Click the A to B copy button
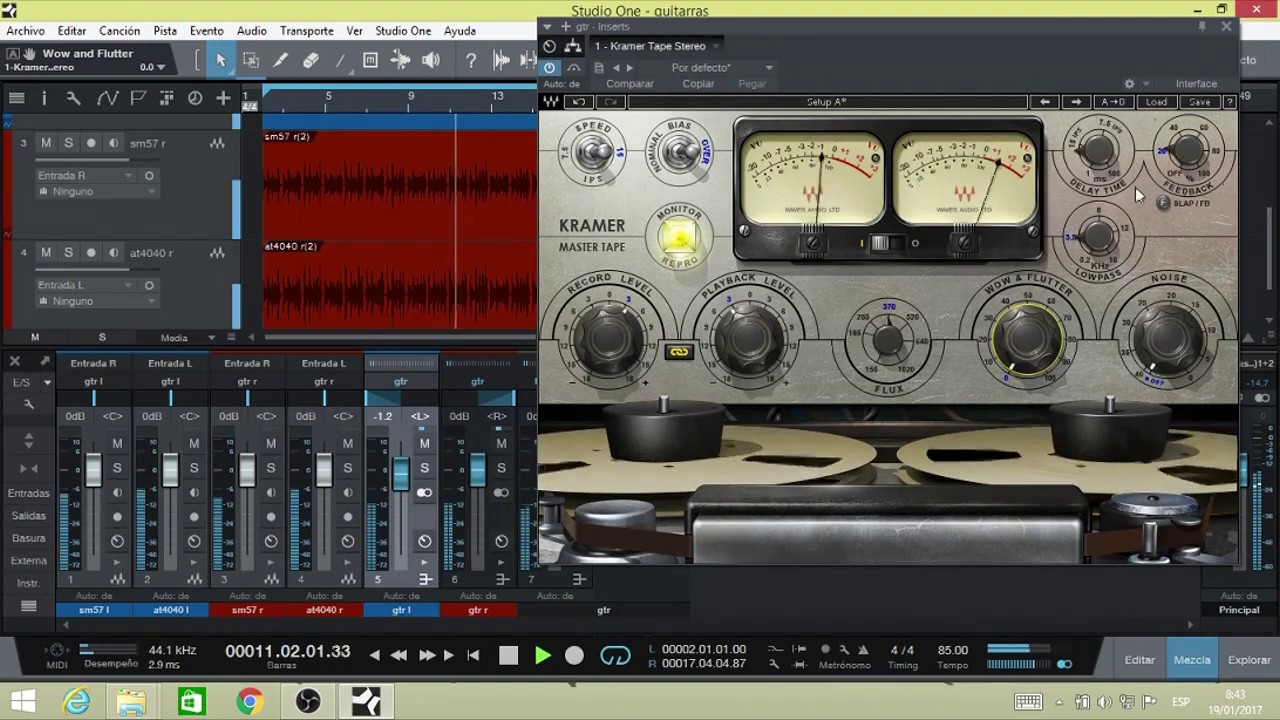Viewport: 1280px width, 720px height. (x=1112, y=102)
